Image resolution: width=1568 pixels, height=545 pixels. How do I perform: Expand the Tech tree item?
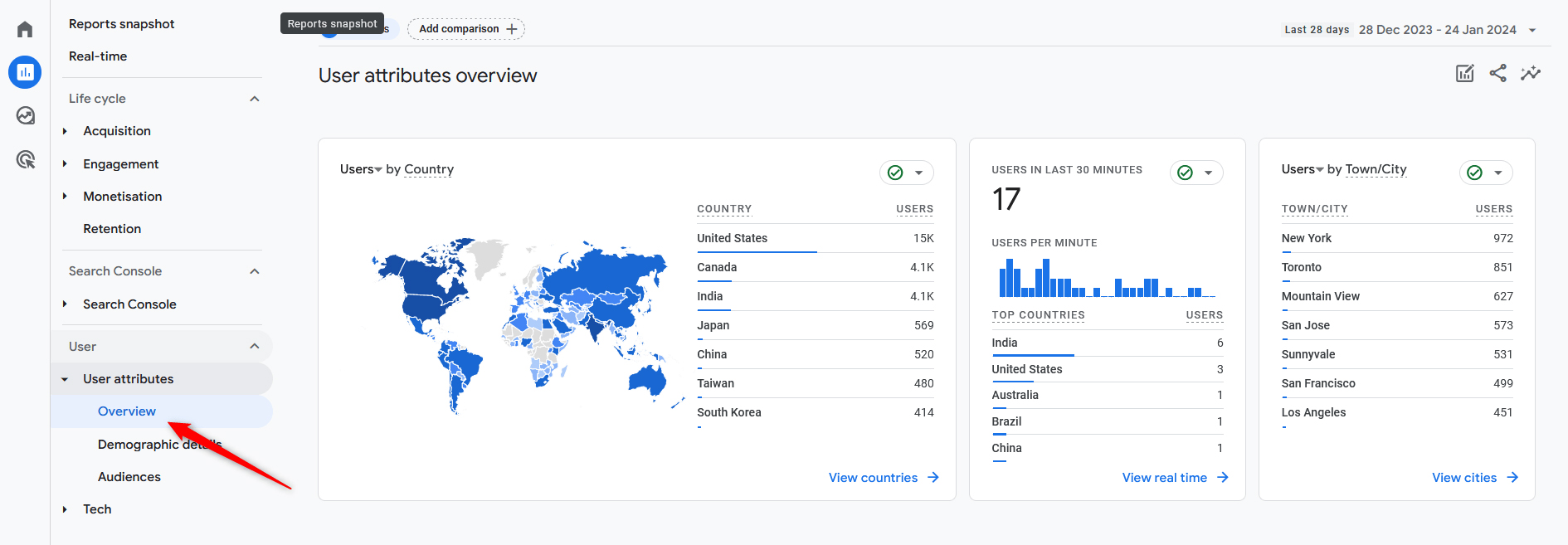click(65, 509)
